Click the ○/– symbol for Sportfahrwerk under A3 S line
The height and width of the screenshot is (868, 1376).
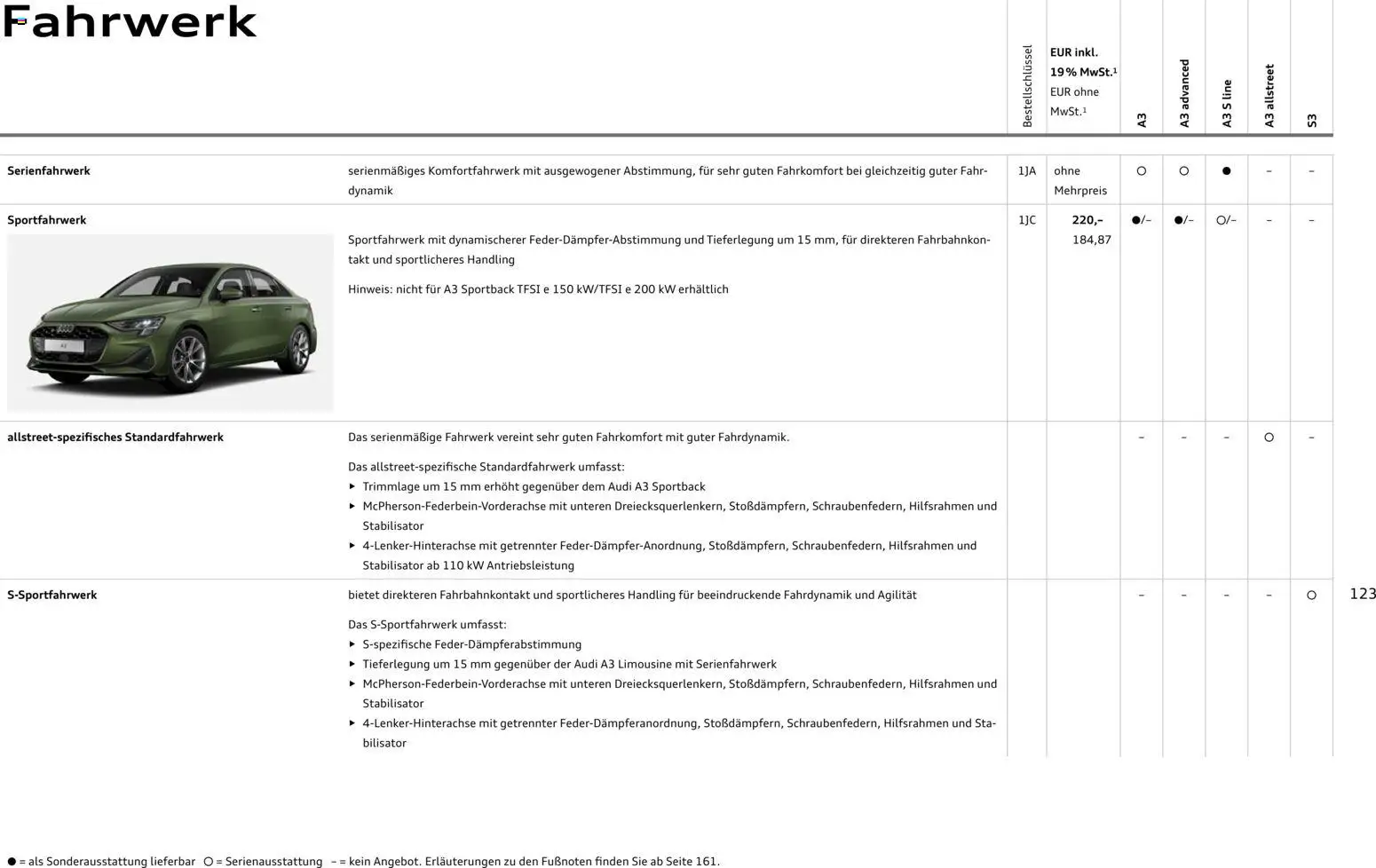tap(1226, 219)
